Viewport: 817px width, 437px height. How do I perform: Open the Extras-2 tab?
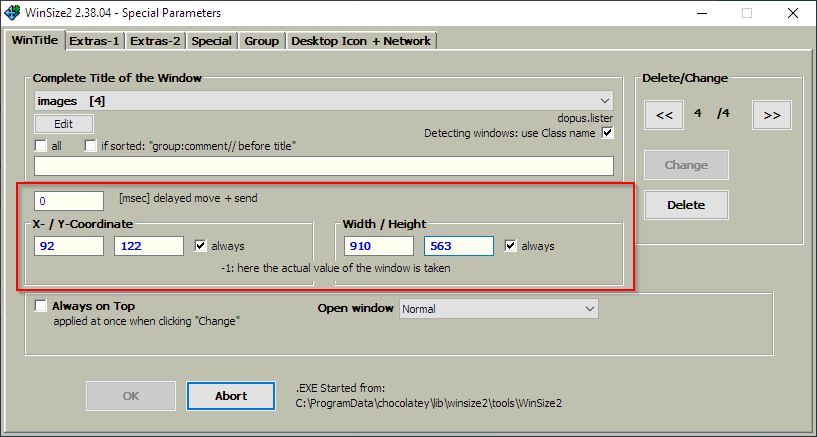(155, 41)
